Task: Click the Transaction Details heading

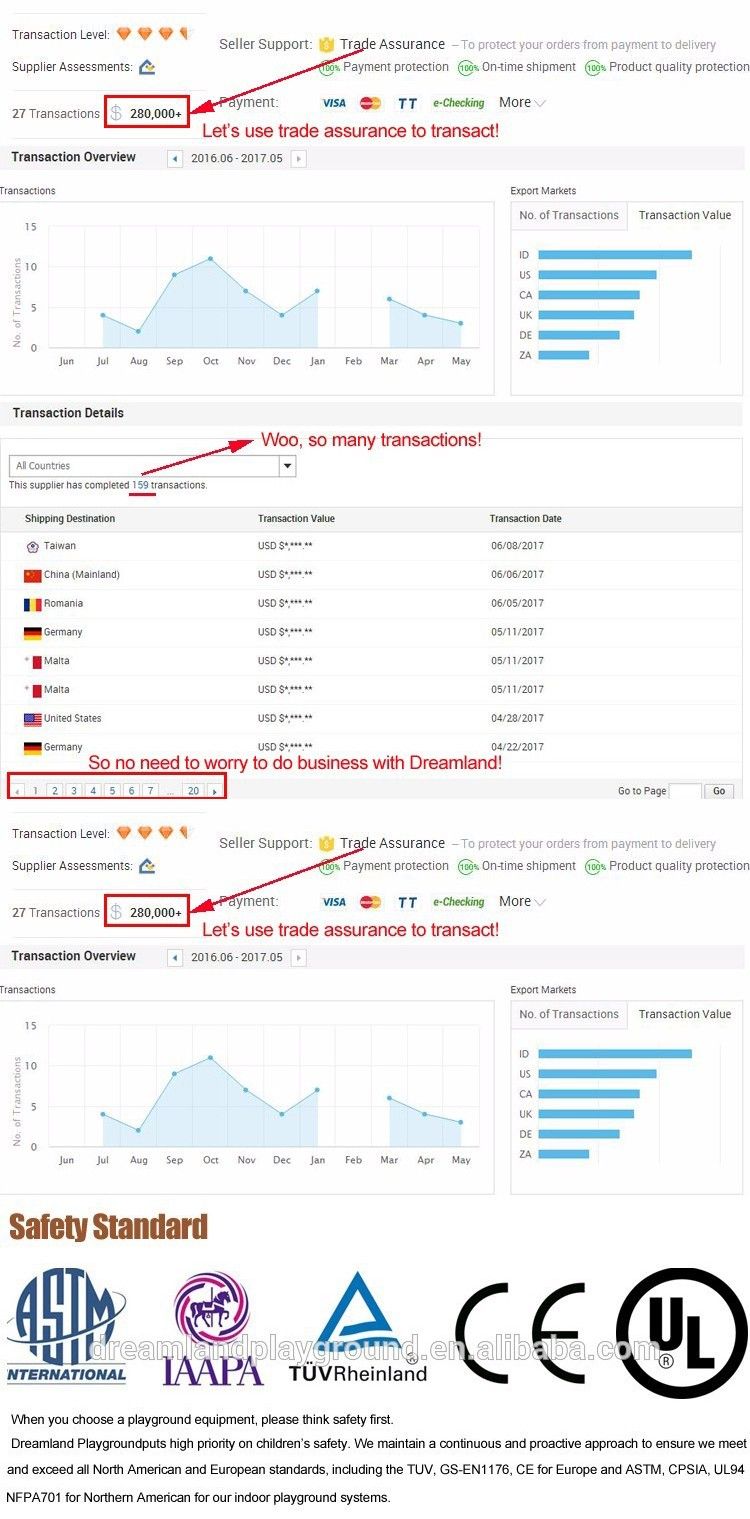Action: pos(68,413)
